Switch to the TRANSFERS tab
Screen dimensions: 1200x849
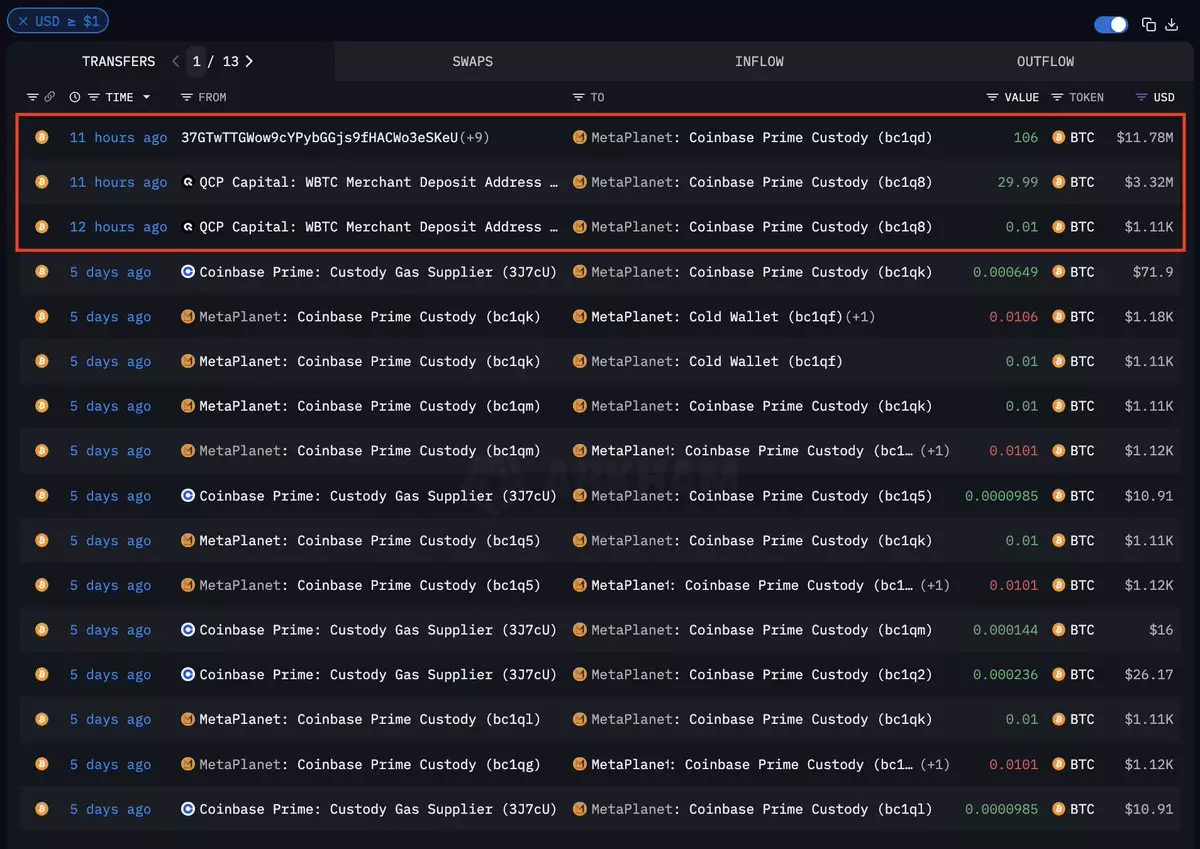click(x=119, y=61)
